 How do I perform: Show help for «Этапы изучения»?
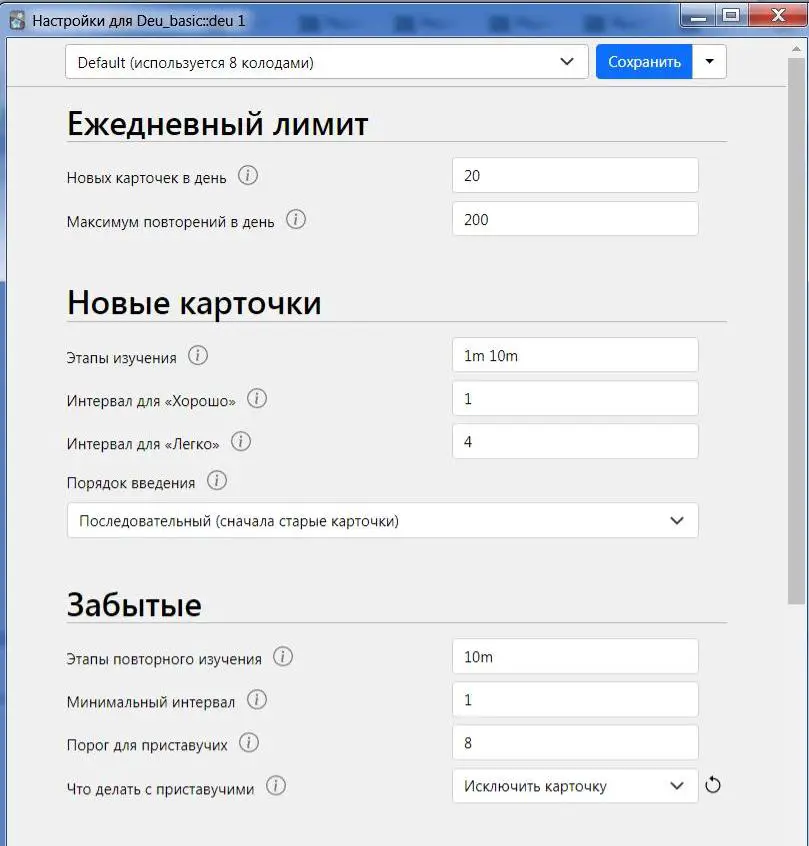coord(198,356)
